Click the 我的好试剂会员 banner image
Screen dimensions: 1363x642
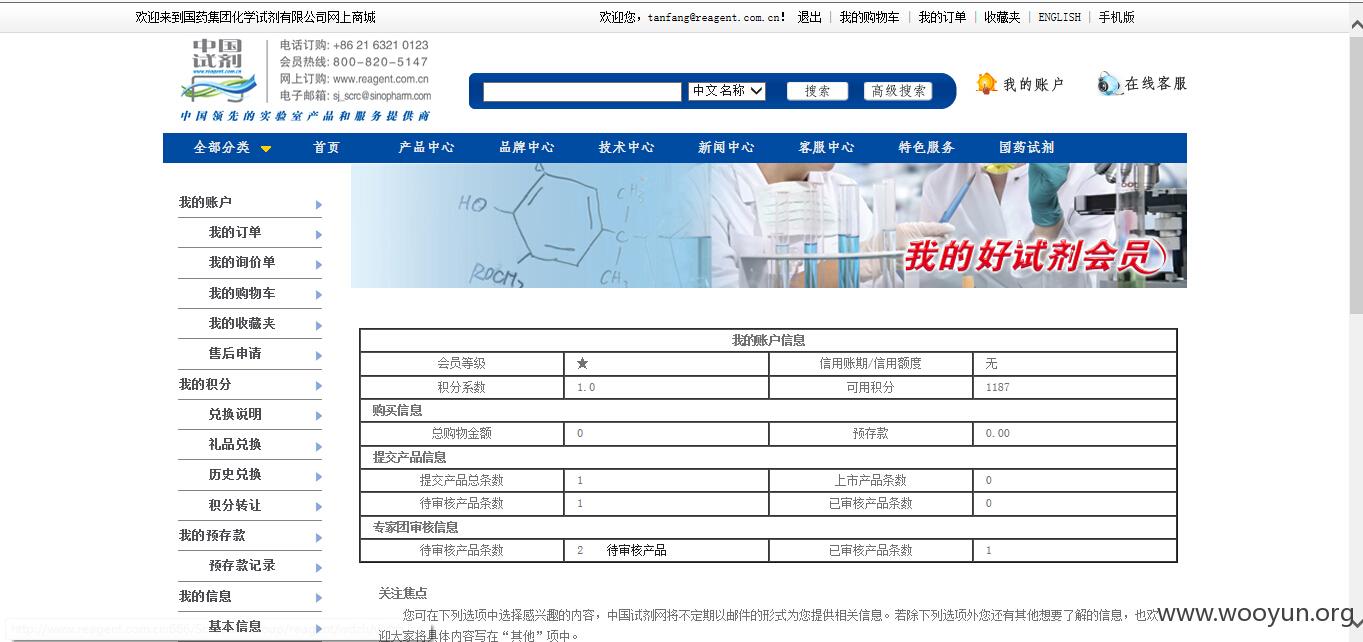click(768, 226)
